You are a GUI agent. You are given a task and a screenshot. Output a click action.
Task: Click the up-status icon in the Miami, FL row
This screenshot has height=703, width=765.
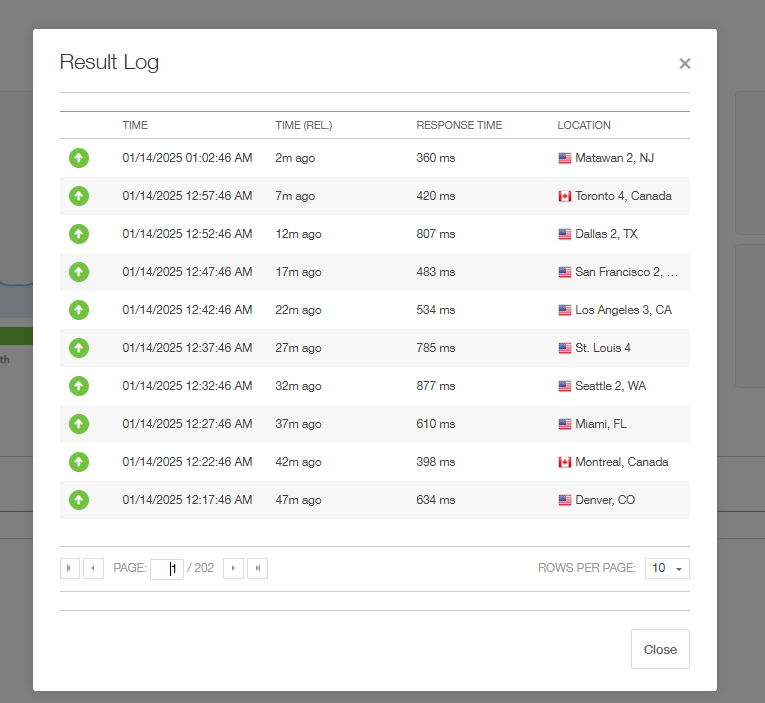tap(79, 424)
